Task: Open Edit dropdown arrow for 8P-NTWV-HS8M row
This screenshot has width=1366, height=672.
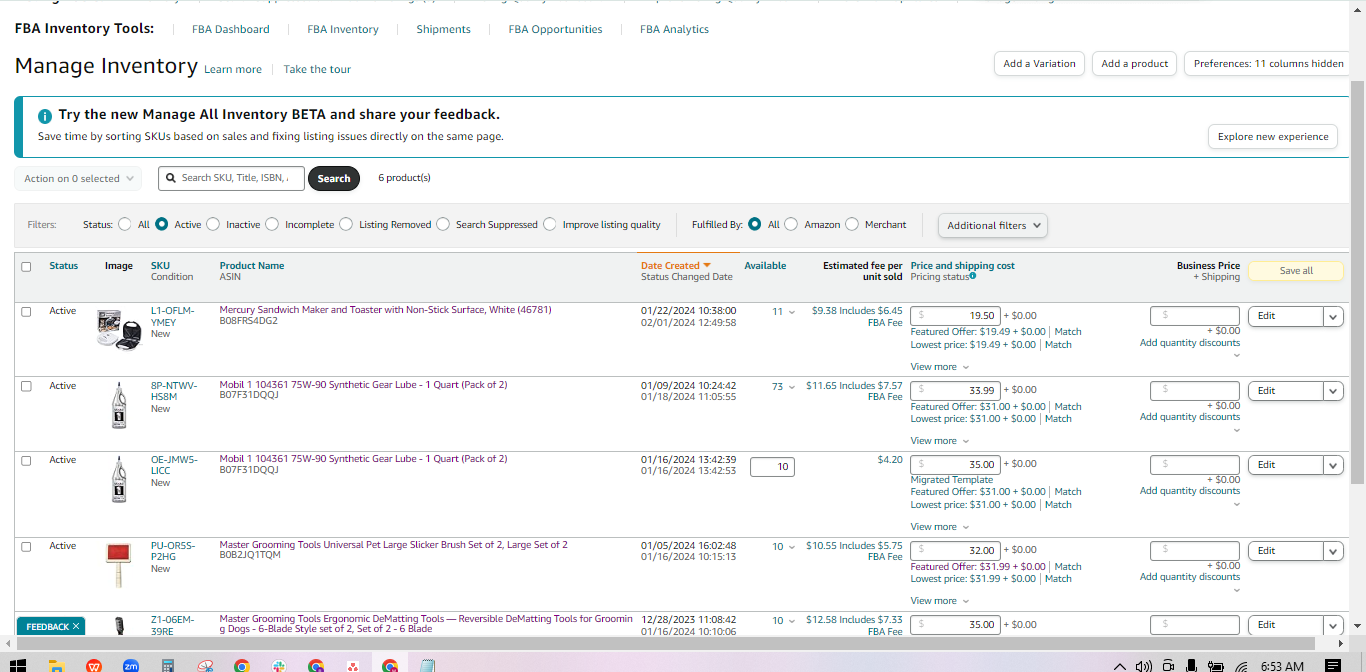Action: pyautogui.click(x=1333, y=391)
